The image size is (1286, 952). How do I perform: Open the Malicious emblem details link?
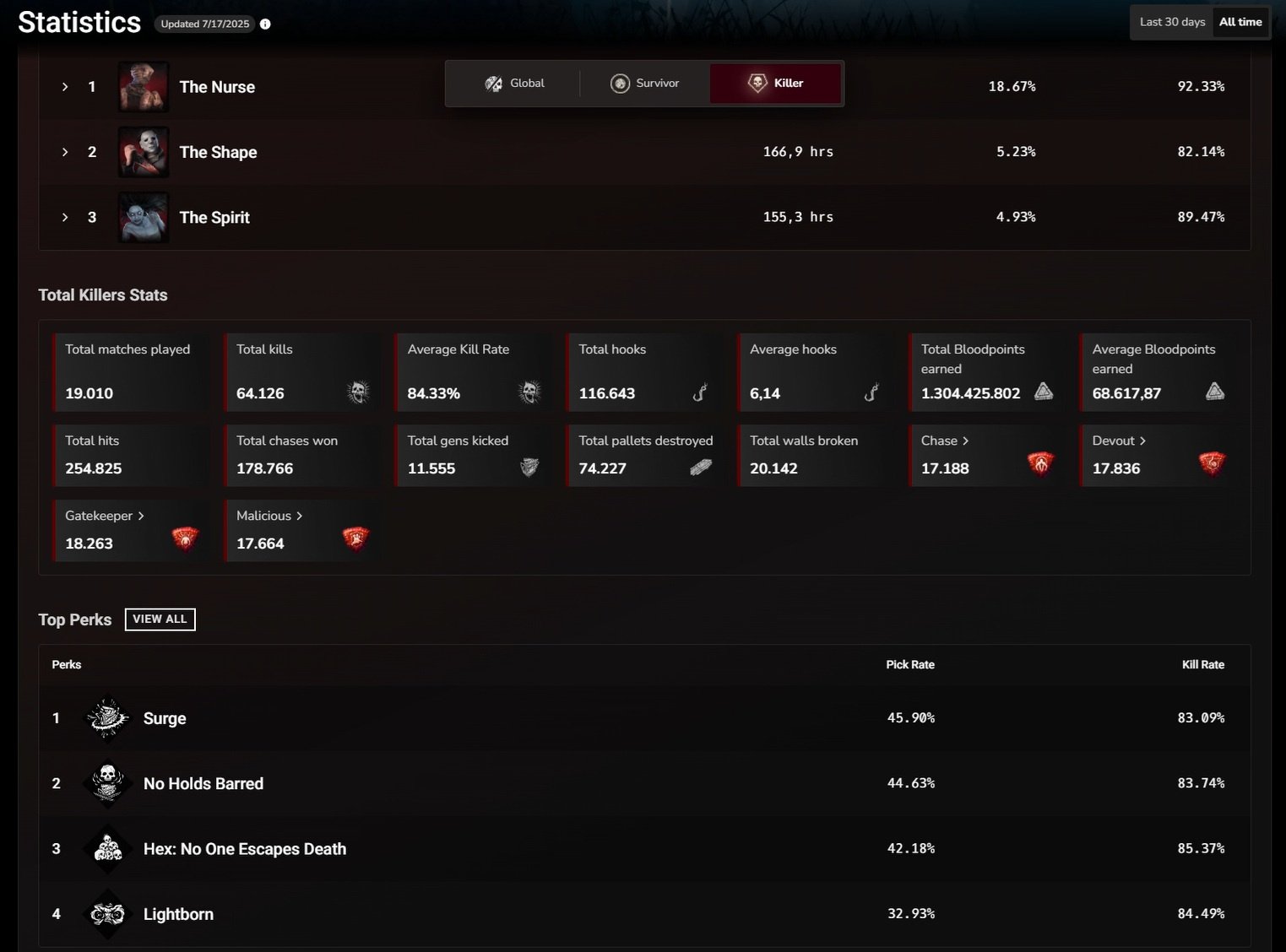pos(269,516)
